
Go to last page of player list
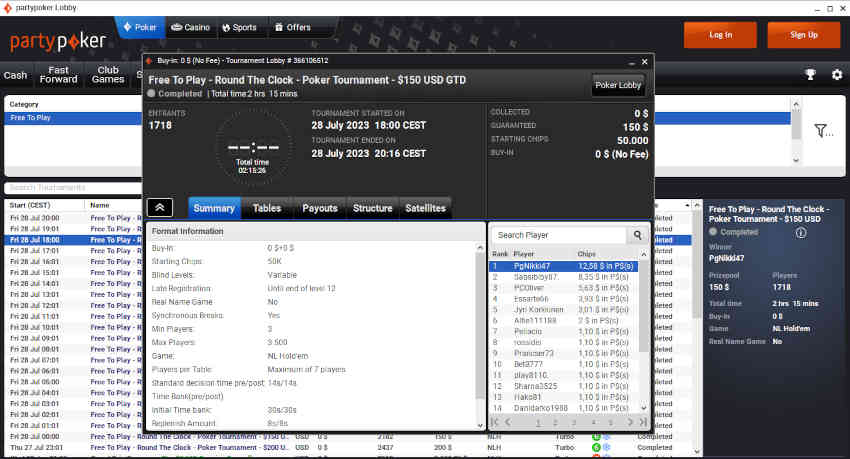coord(643,422)
